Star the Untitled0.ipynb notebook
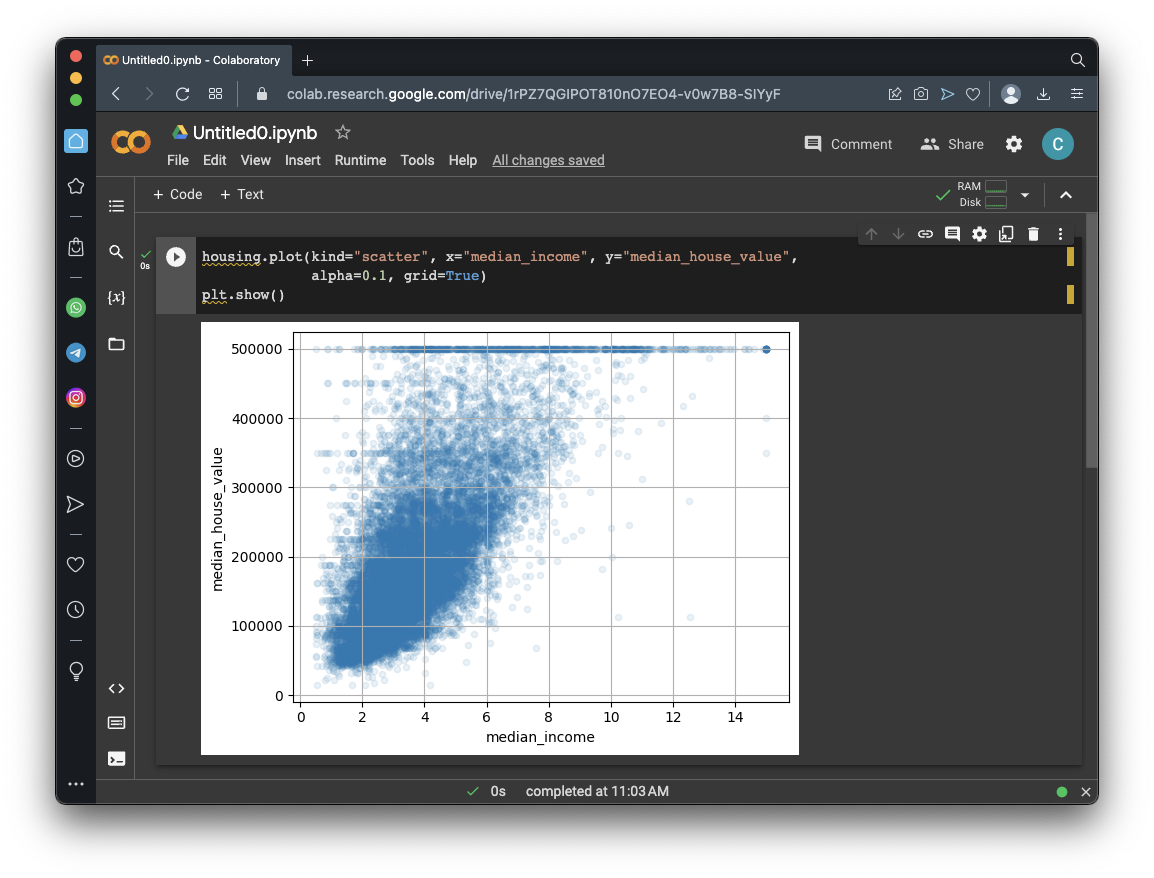1154x878 pixels. pyautogui.click(x=343, y=132)
